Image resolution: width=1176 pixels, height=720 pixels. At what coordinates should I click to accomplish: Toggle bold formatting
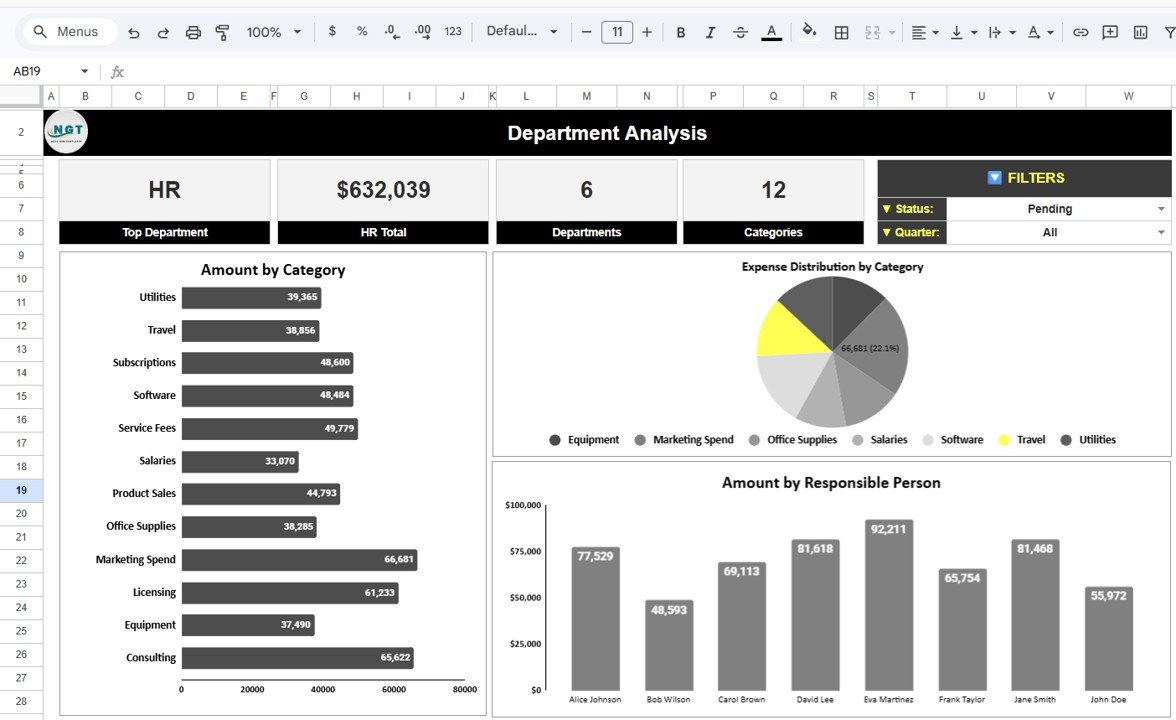click(680, 31)
